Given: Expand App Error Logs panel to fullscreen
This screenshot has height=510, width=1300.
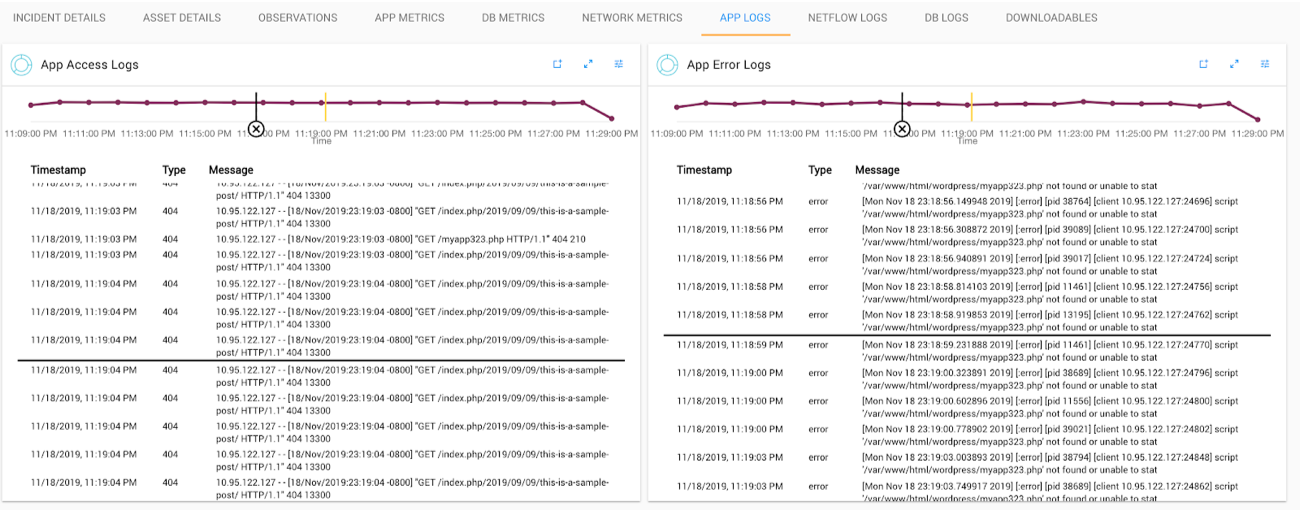Looking at the screenshot, I should 1234,64.
